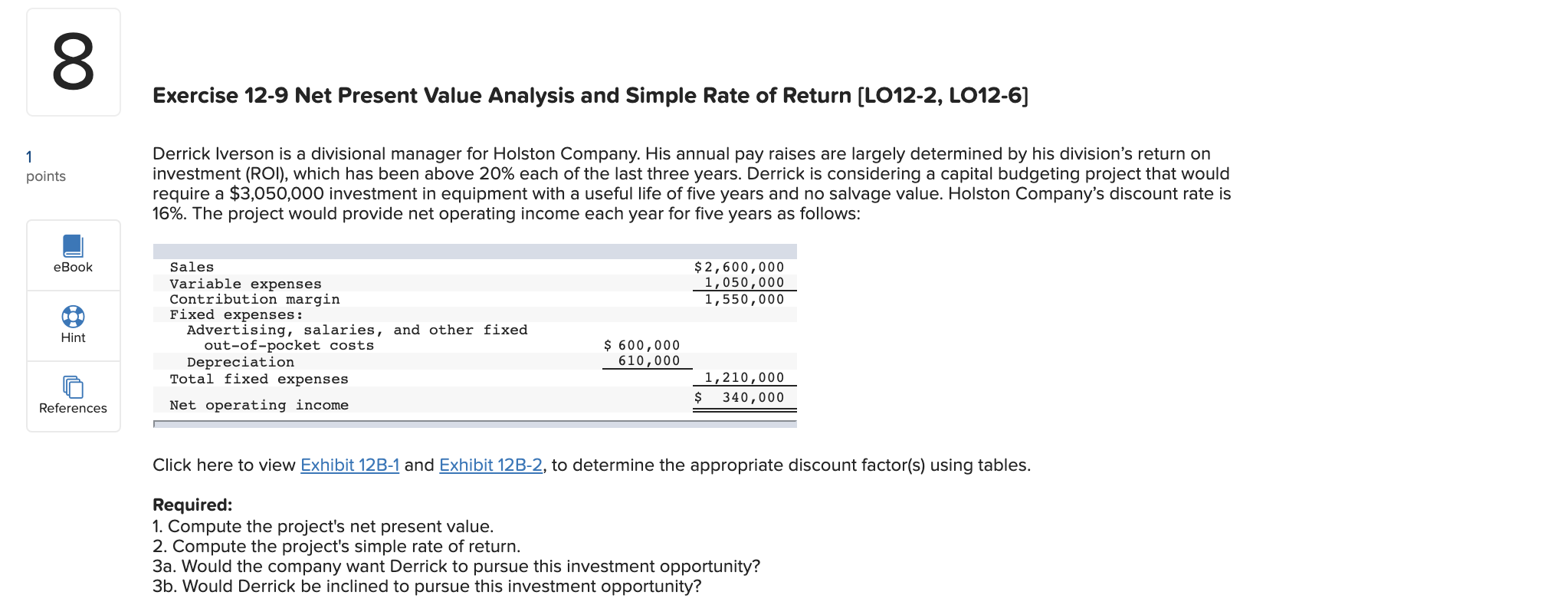Click the '1 points' label
Image resolution: width=1568 pixels, height=615 pixels.
(45, 166)
